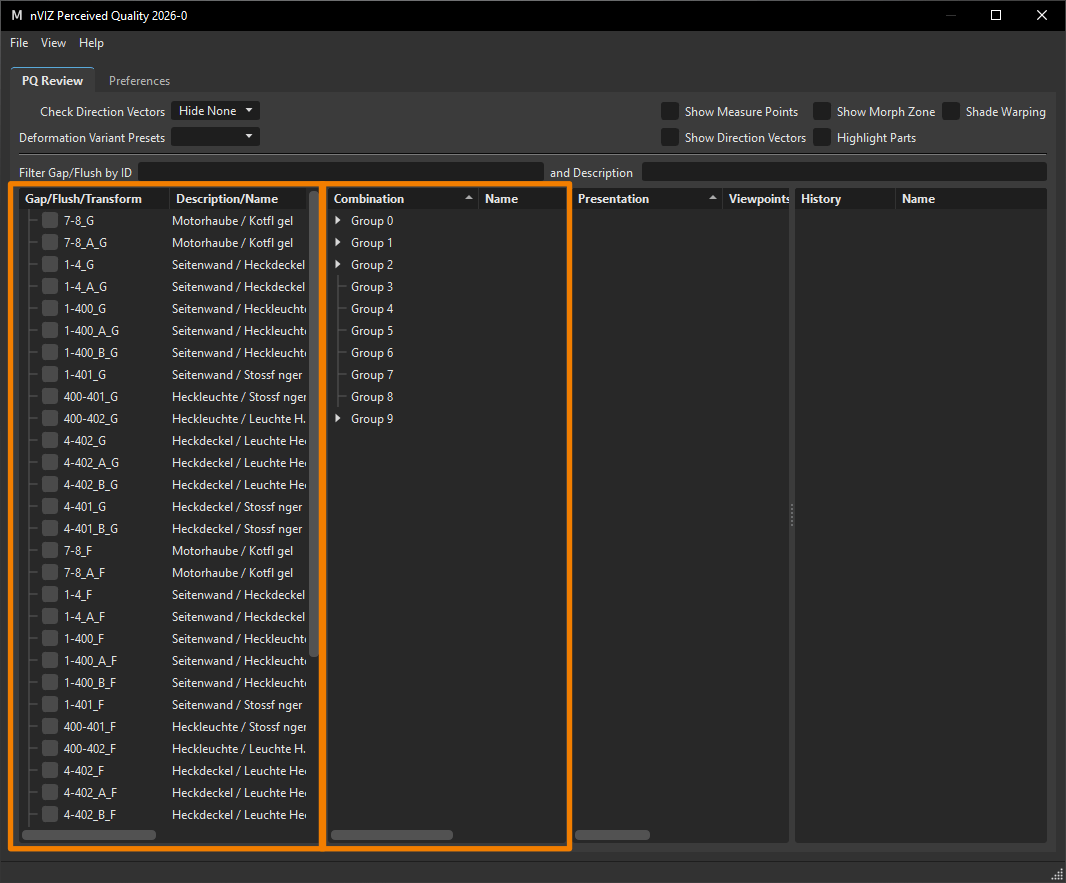Select Group 5 in the Combination list
1066x883 pixels.
372,330
